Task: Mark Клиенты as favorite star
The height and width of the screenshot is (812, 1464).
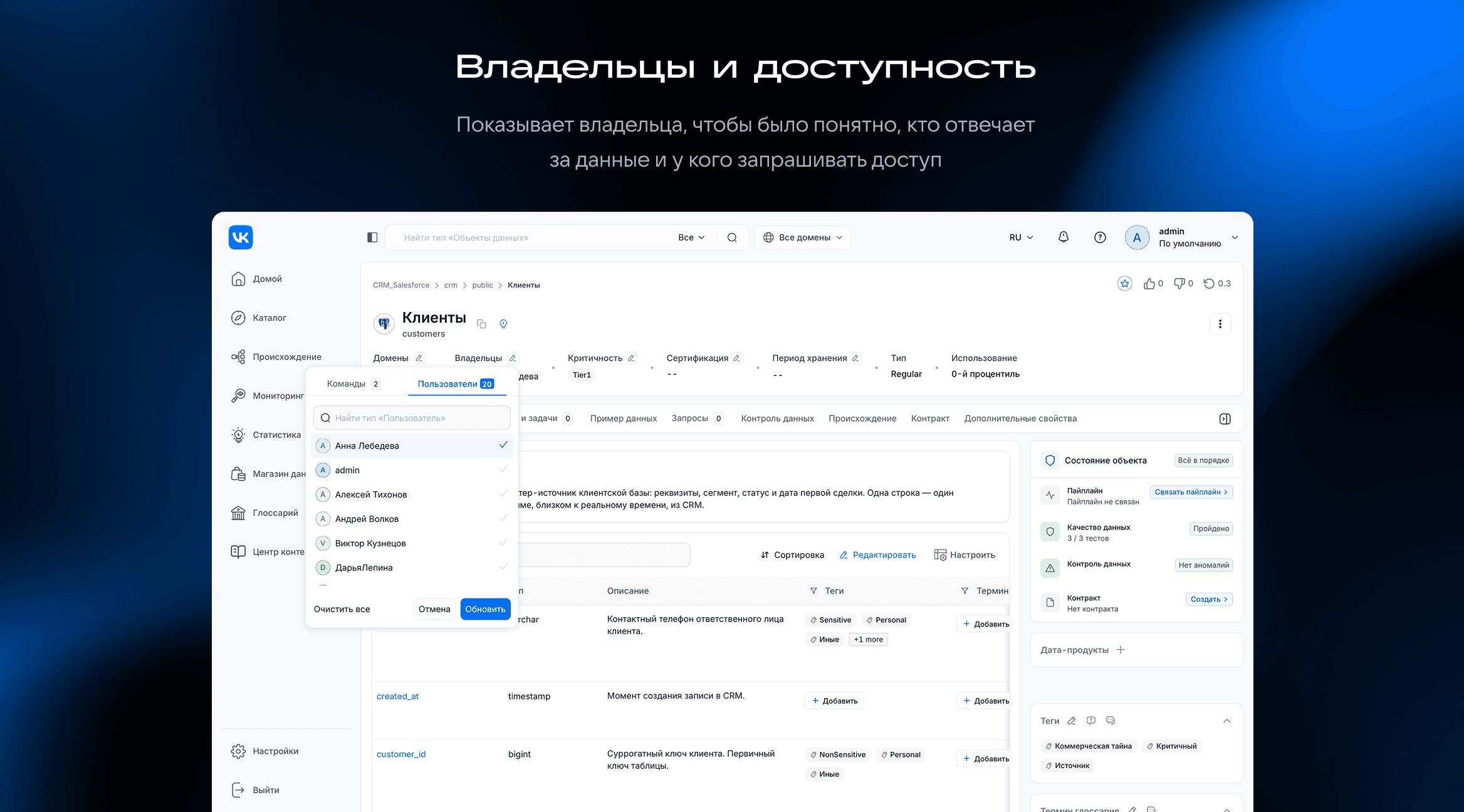Action: click(1125, 284)
